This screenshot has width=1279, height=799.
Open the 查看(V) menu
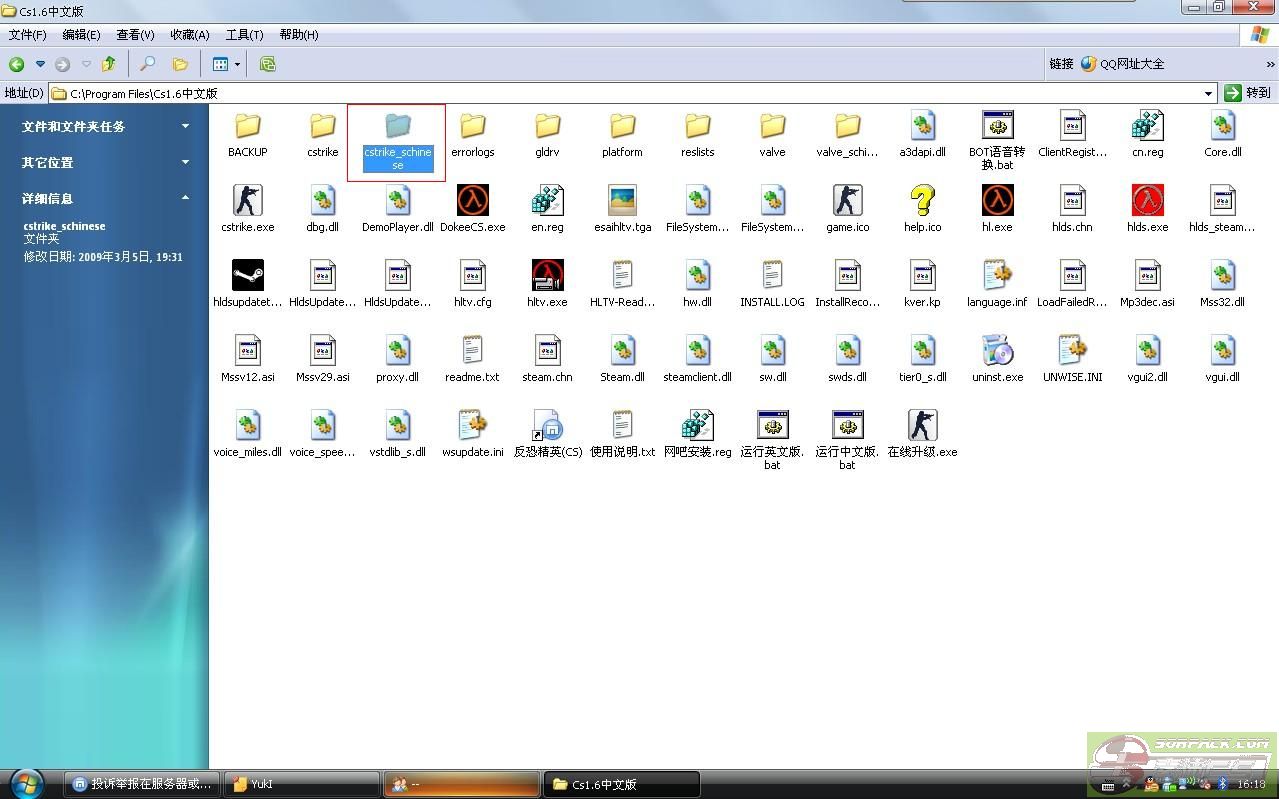(x=135, y=35)
